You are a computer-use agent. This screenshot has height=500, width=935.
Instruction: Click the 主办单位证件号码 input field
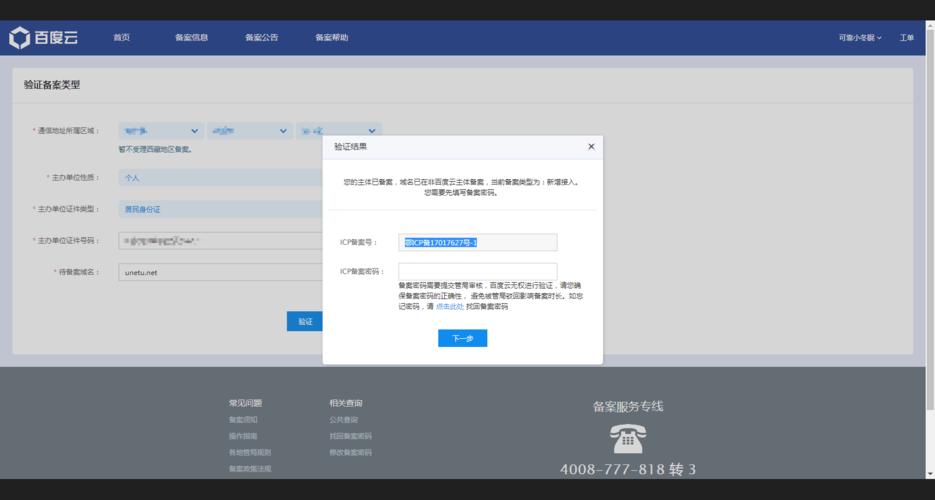click(x=221, y=241)
